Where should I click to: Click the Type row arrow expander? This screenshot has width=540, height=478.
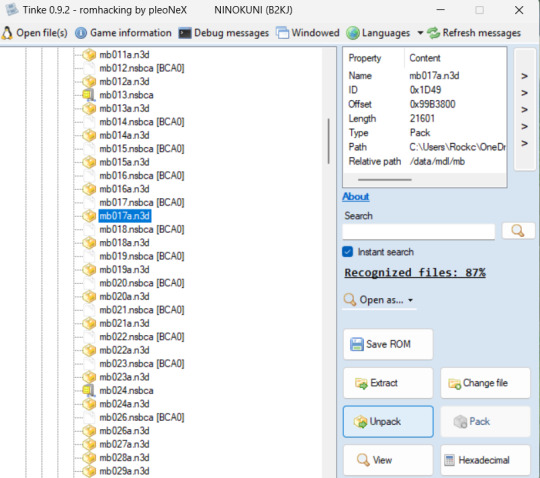click(x=524, y=143)
